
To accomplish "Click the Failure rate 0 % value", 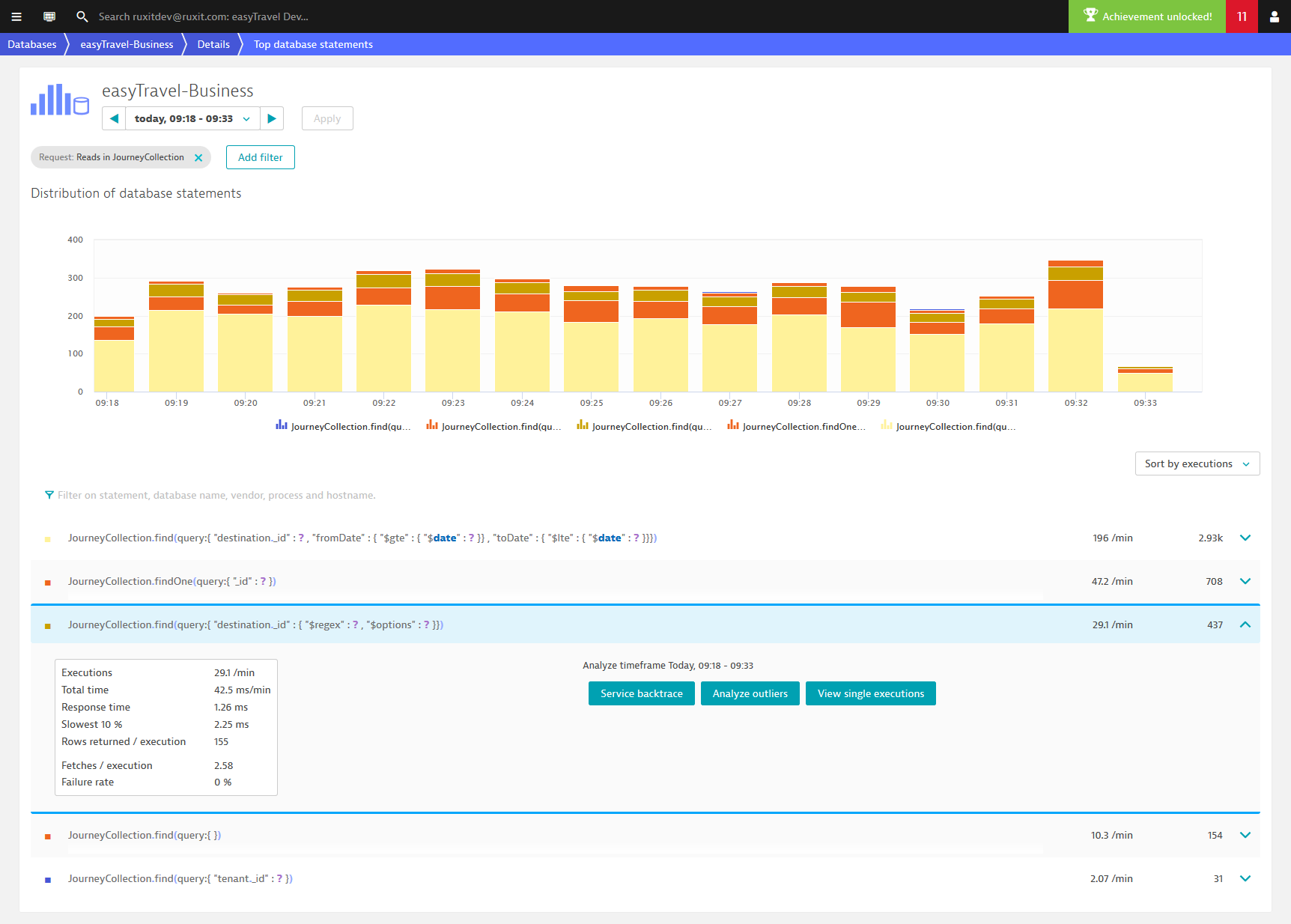I will tap(222, 782).
